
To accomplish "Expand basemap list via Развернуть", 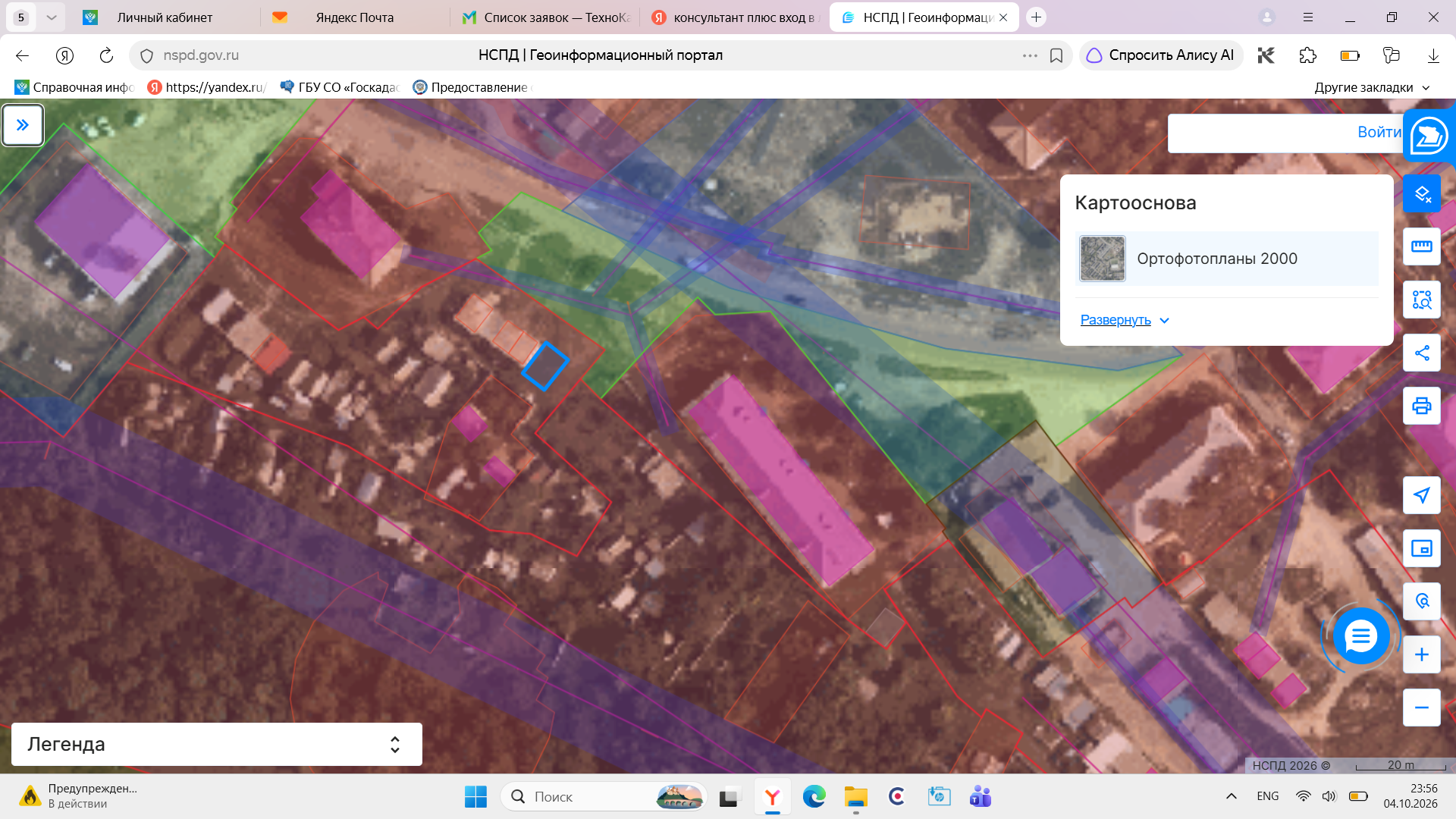I will [x=1124, y=320].
